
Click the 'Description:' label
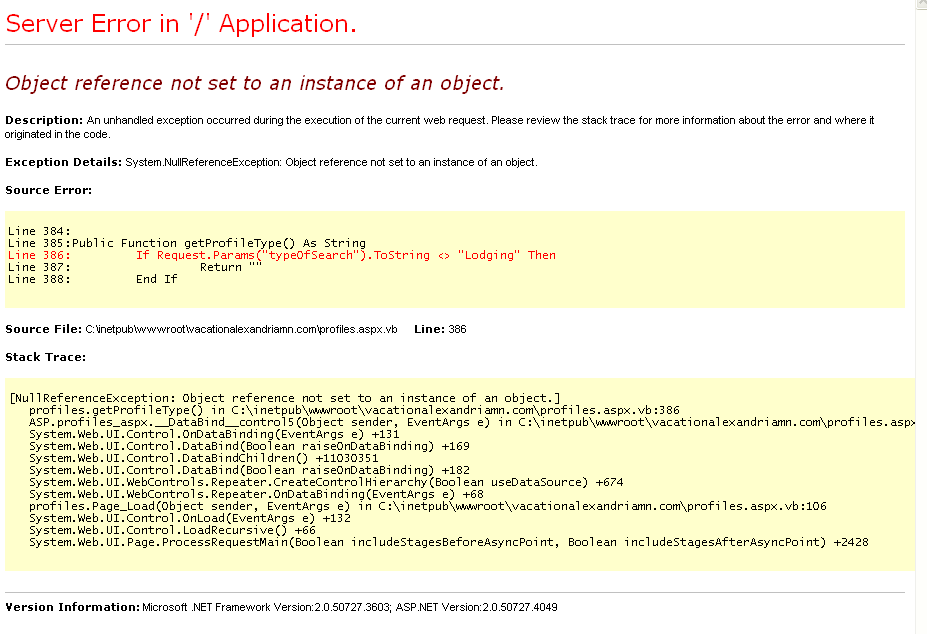(44, 120)
